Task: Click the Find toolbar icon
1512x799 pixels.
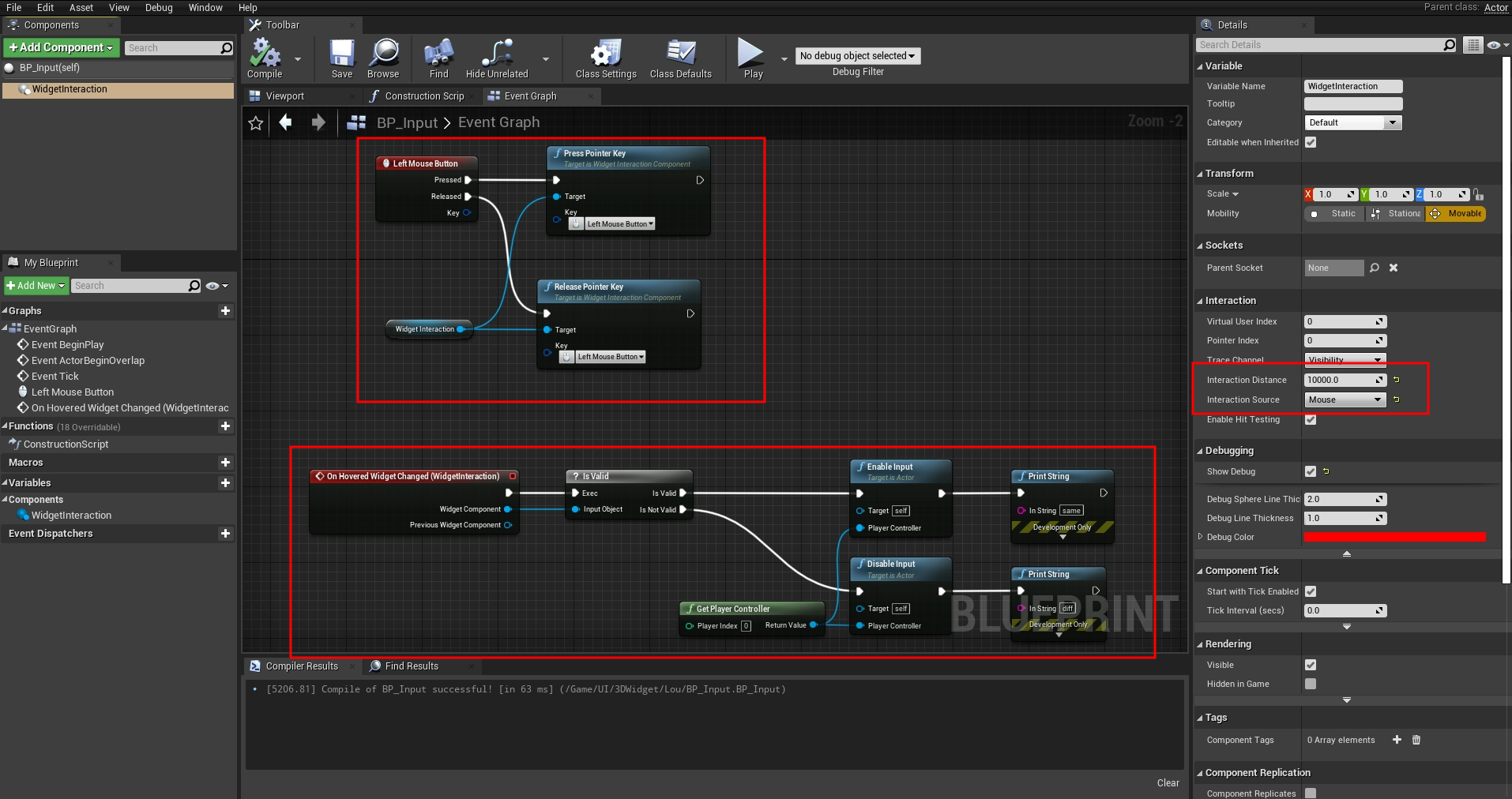Action: tap(438, 58)
